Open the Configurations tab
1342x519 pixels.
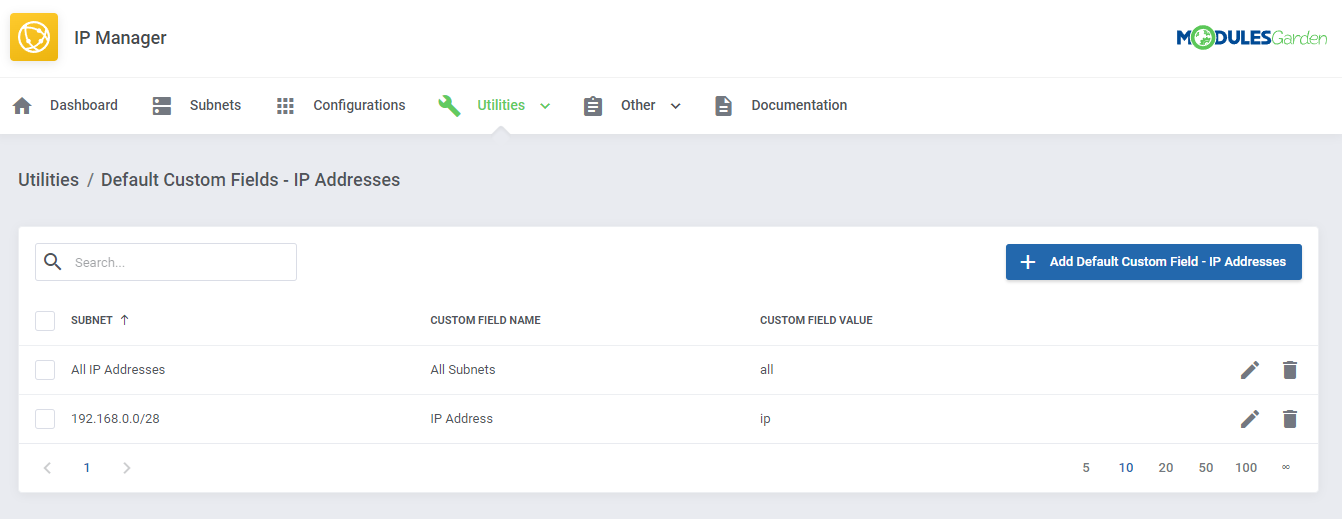point(358,105)
